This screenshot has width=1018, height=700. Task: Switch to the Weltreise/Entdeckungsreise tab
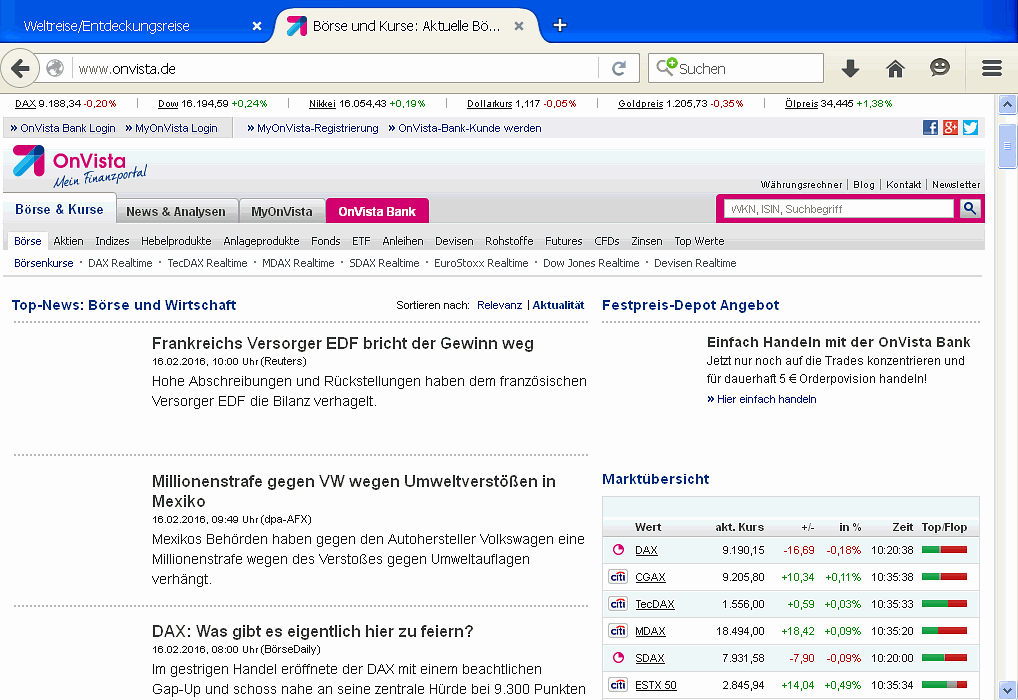point(106,26)
